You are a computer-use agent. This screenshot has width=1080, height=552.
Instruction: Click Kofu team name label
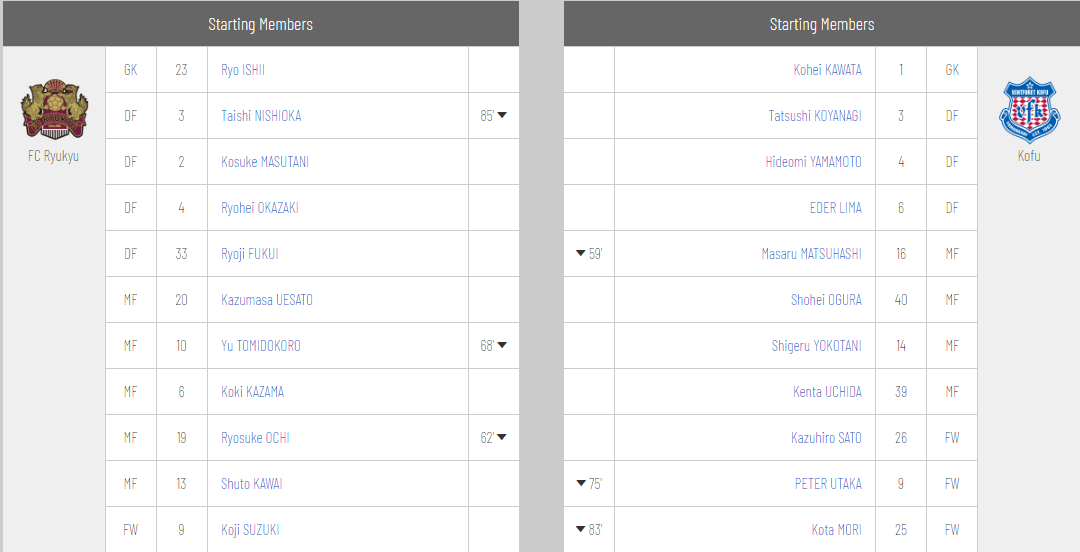pyautogui.click(x=1028, y=156)
